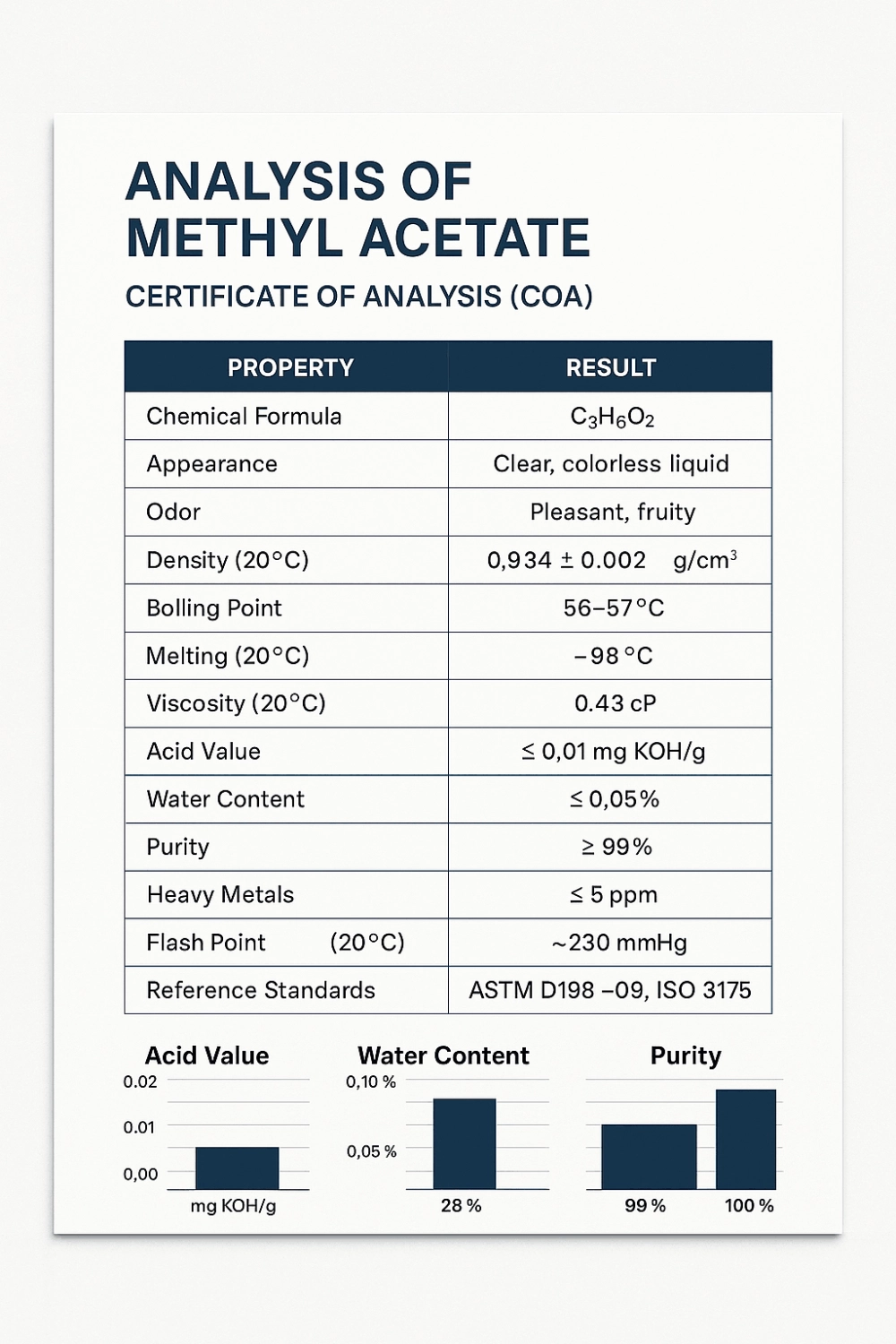Click the Pleasant, fruity odor value

[x=613, y=513]
